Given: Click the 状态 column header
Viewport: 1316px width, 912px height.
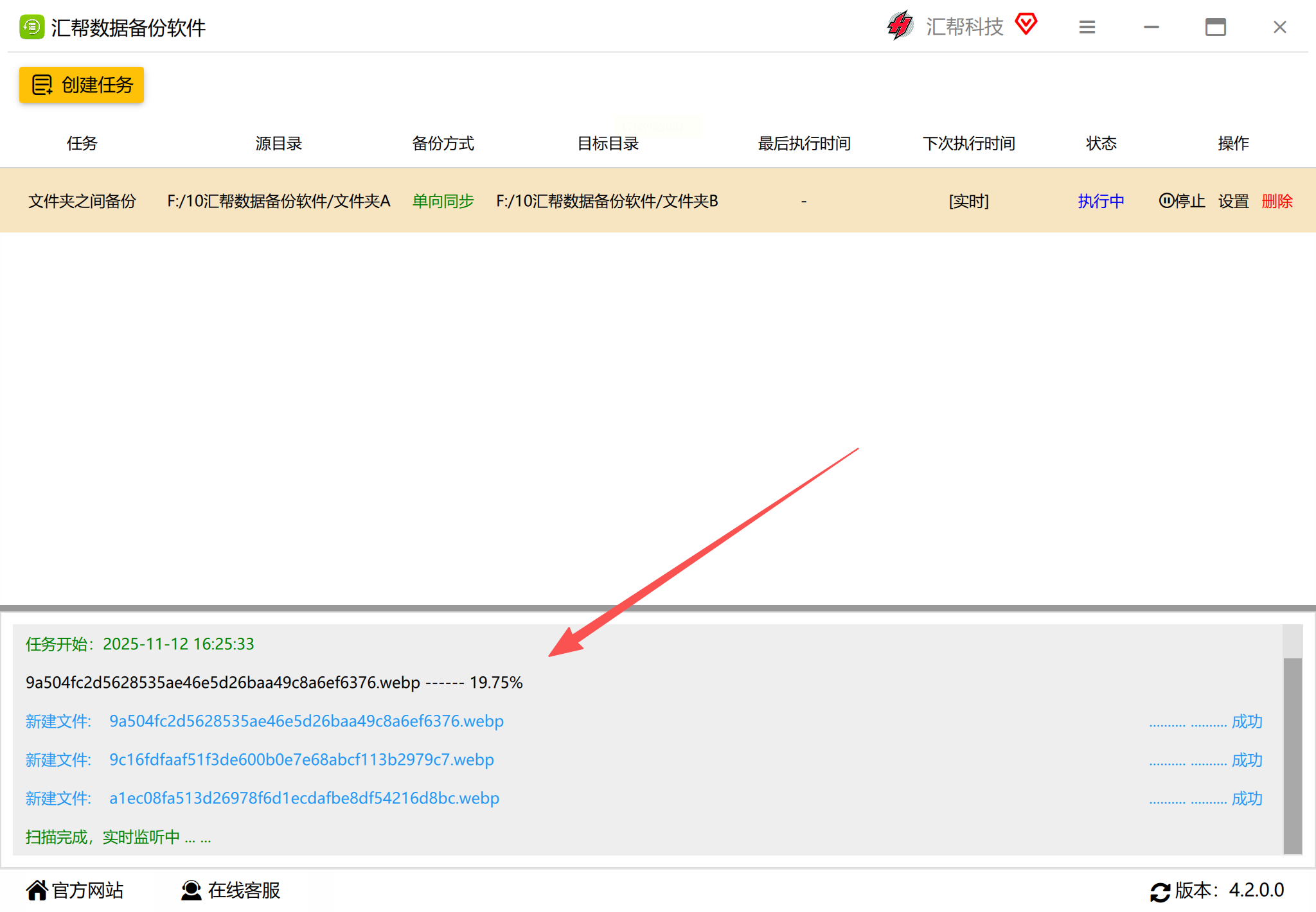Looking at the screenshot, I should [1101, 143].
